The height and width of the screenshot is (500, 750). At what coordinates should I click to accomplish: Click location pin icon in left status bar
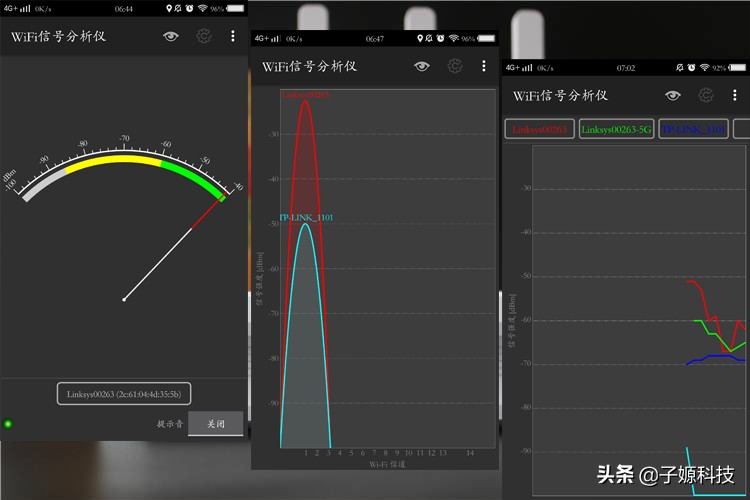tap(169, 8)
